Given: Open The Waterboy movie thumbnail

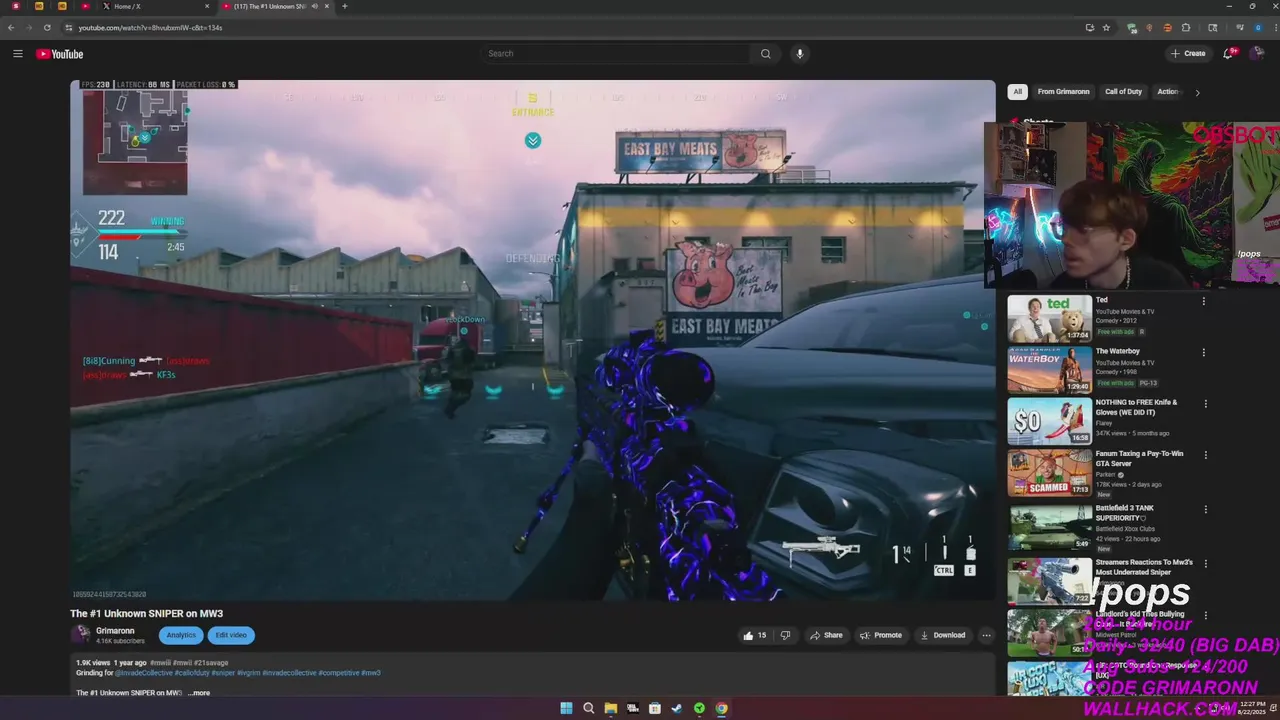Looking at the screenshot, I should (1049, 369).
